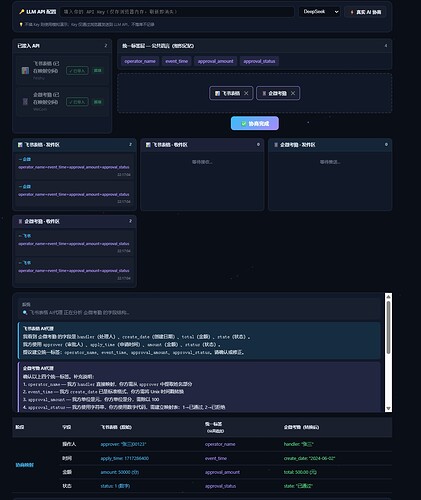Click the lightning icon on the AI negotiation button
This screenshot has height=500, width=421.
(x=352, y=12)
